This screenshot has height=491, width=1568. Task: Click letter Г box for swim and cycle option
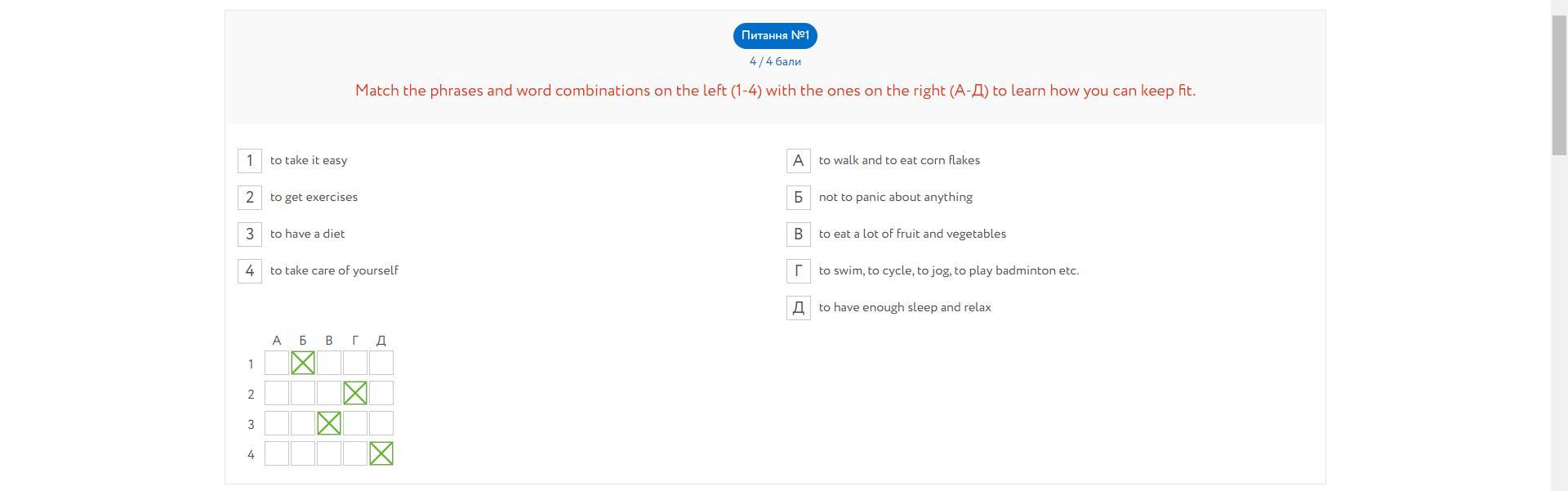(799, 271)
